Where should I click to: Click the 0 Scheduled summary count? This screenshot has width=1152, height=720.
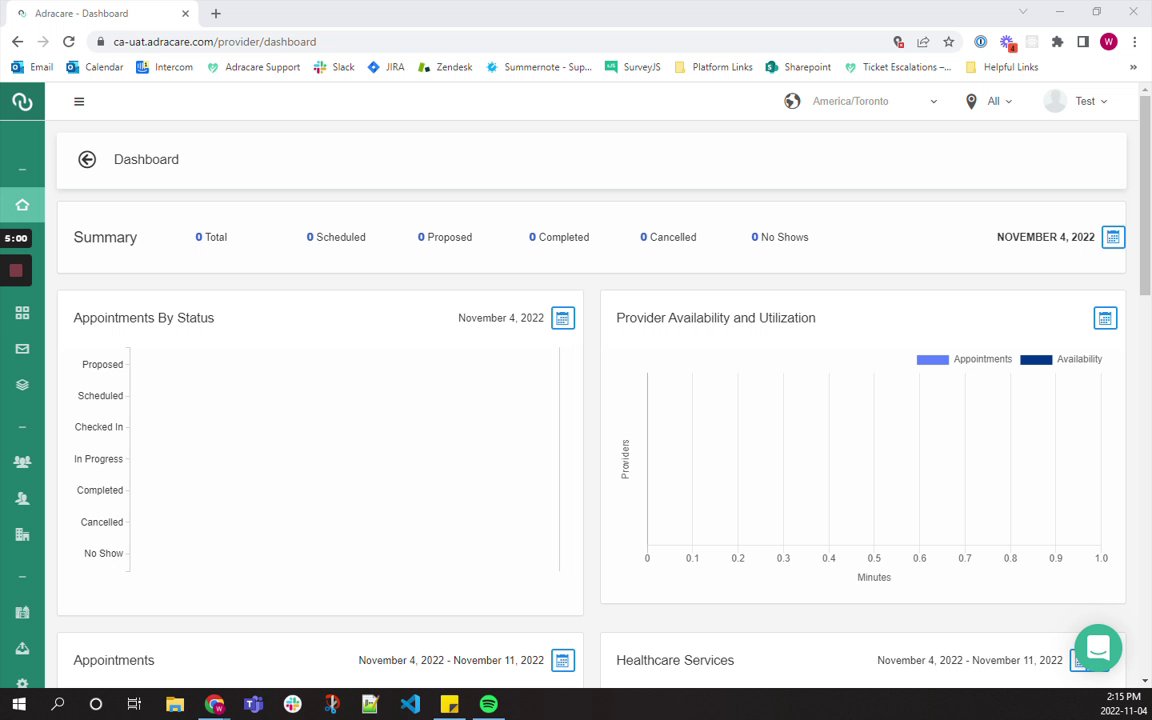(x=336, y=237)
